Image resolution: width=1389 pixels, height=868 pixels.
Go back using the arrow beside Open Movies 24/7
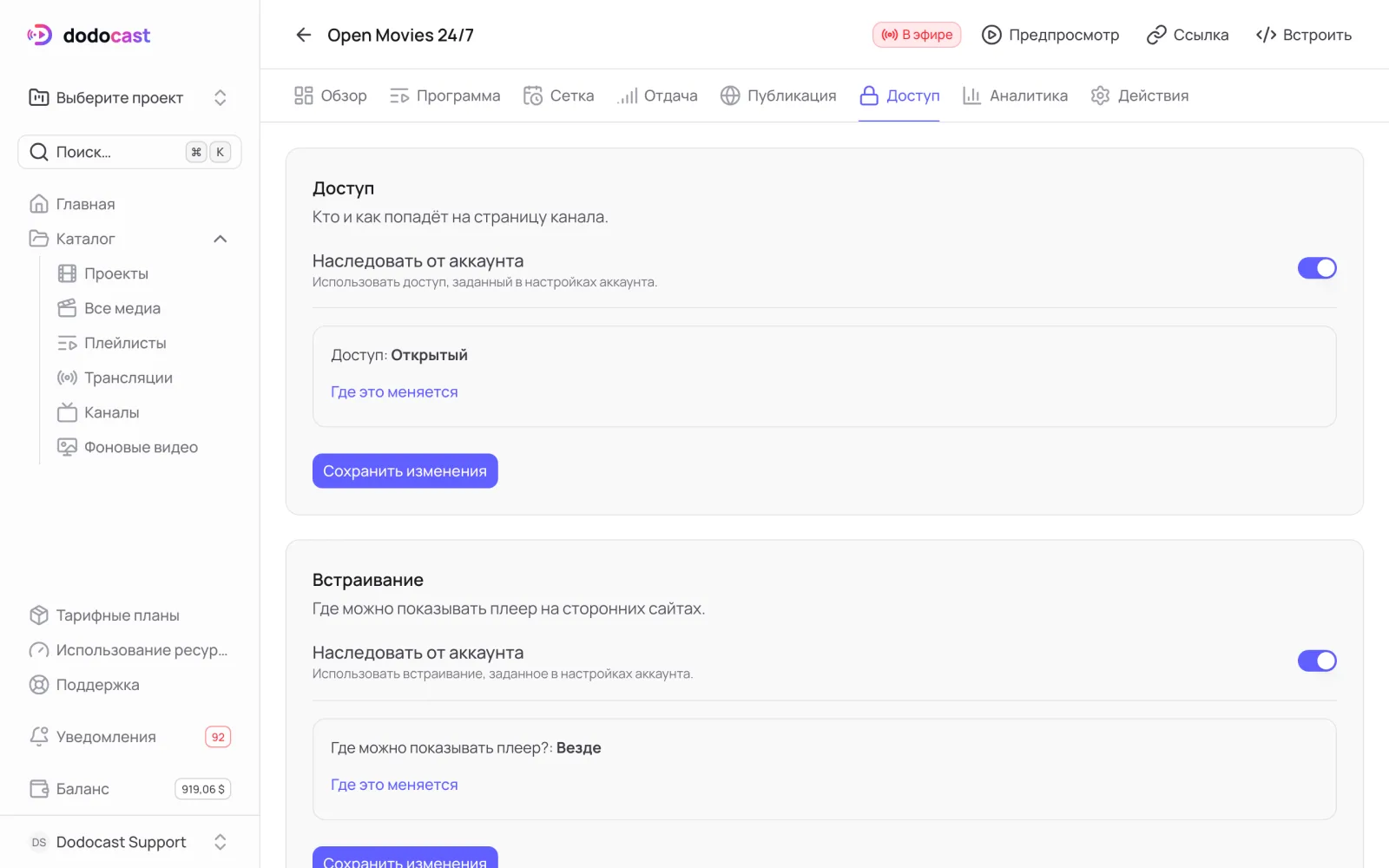click(x=303, y=35)
